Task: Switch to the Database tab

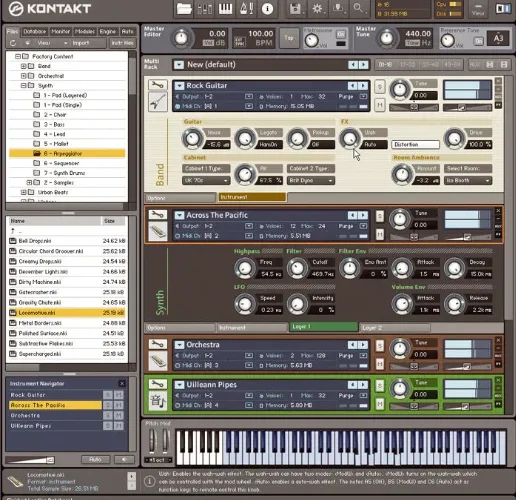Action: click(34, 31)
